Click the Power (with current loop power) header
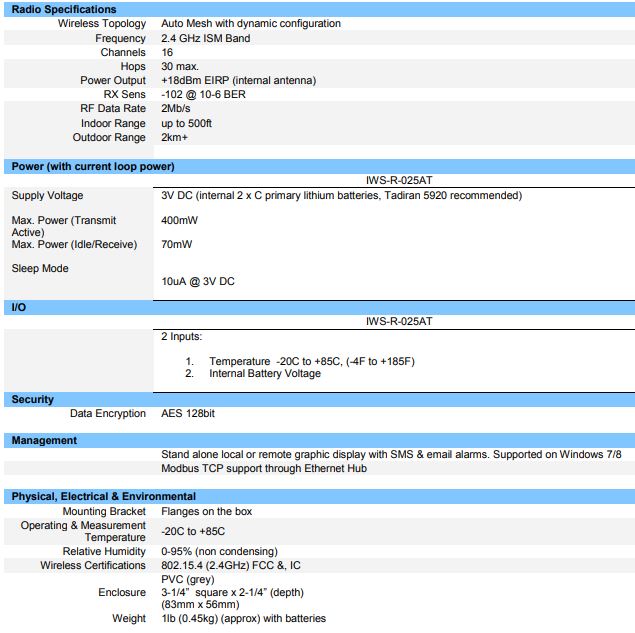635x633 pixels. pyautogui.click(x=93, y=166)
